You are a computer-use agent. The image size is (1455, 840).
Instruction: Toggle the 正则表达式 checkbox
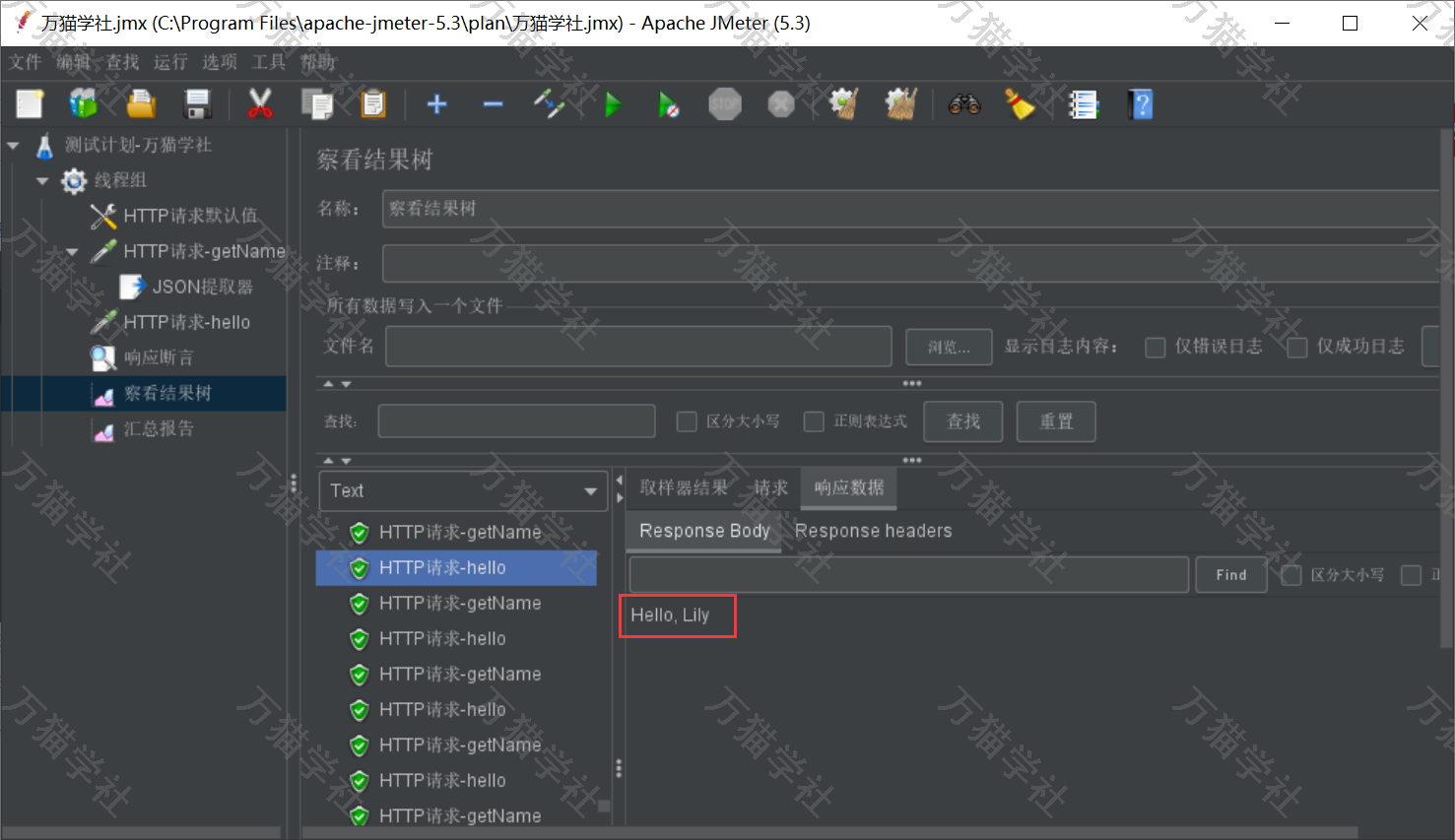pyautogui.click(x=814, y=421)
